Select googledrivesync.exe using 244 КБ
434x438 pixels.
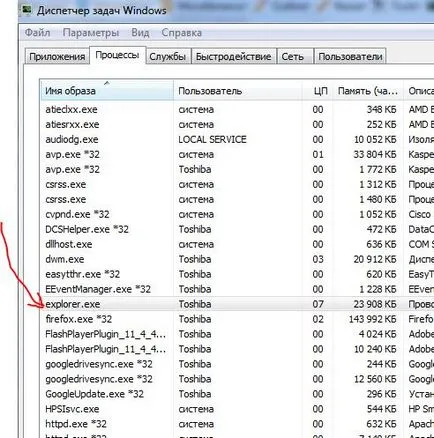point(237,364)
